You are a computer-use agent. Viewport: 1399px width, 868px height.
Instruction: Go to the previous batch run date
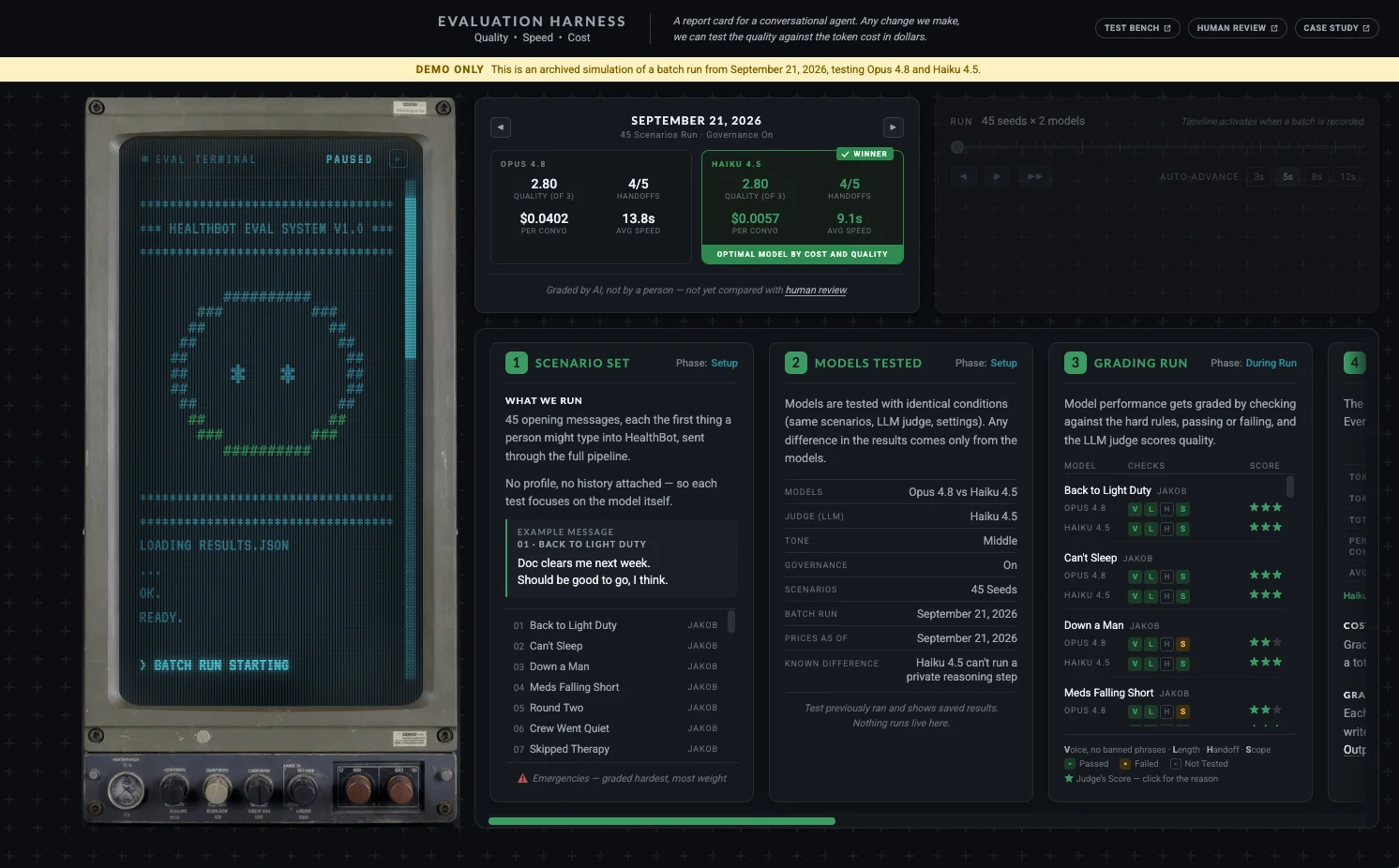click(x=501, y=127)
